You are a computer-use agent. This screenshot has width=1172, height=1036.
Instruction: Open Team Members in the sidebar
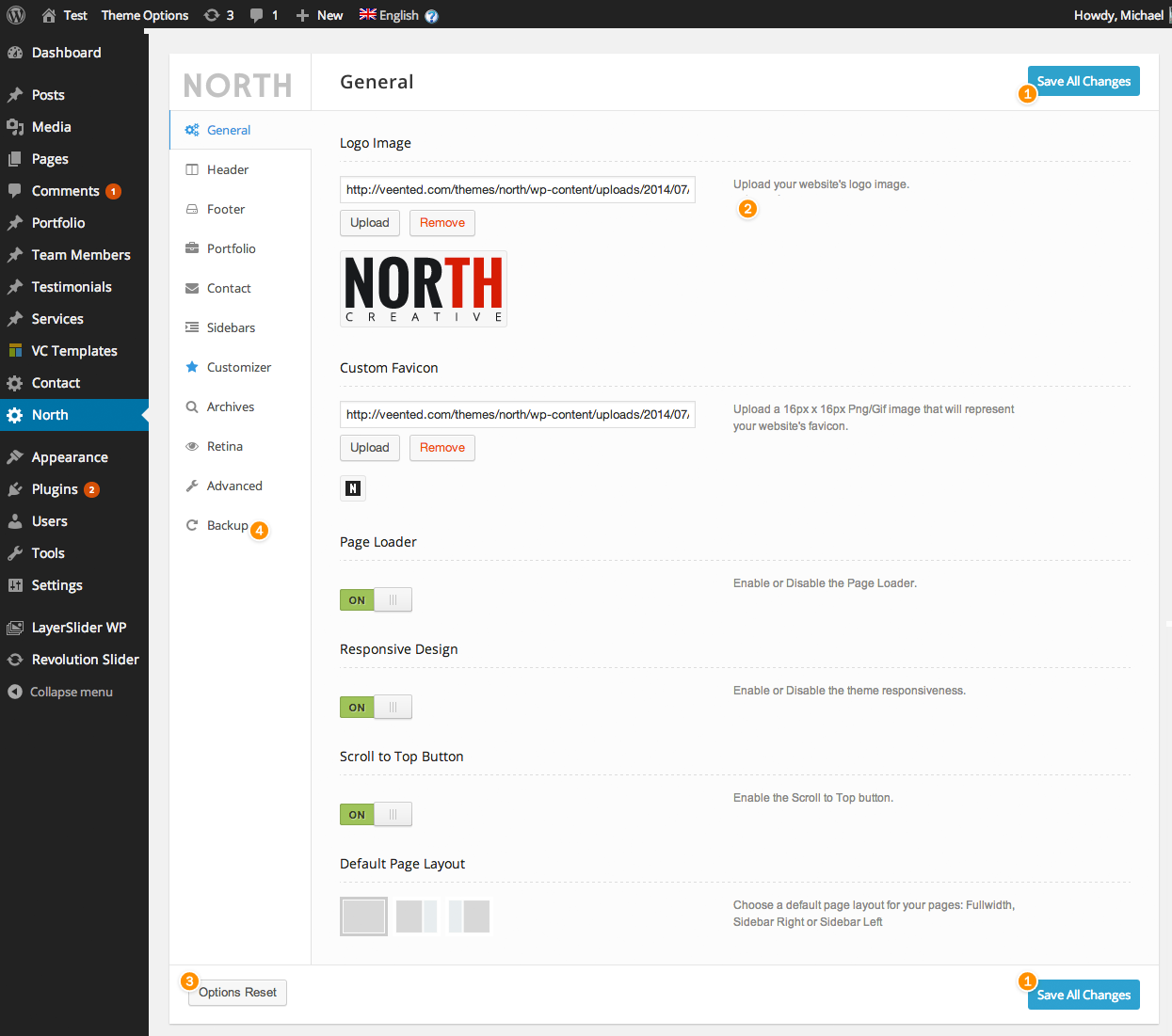coord(74,255)
